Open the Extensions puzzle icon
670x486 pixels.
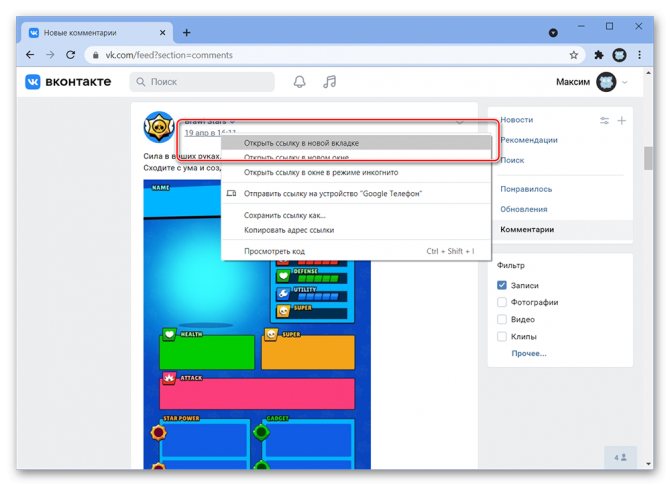(599, 55)
